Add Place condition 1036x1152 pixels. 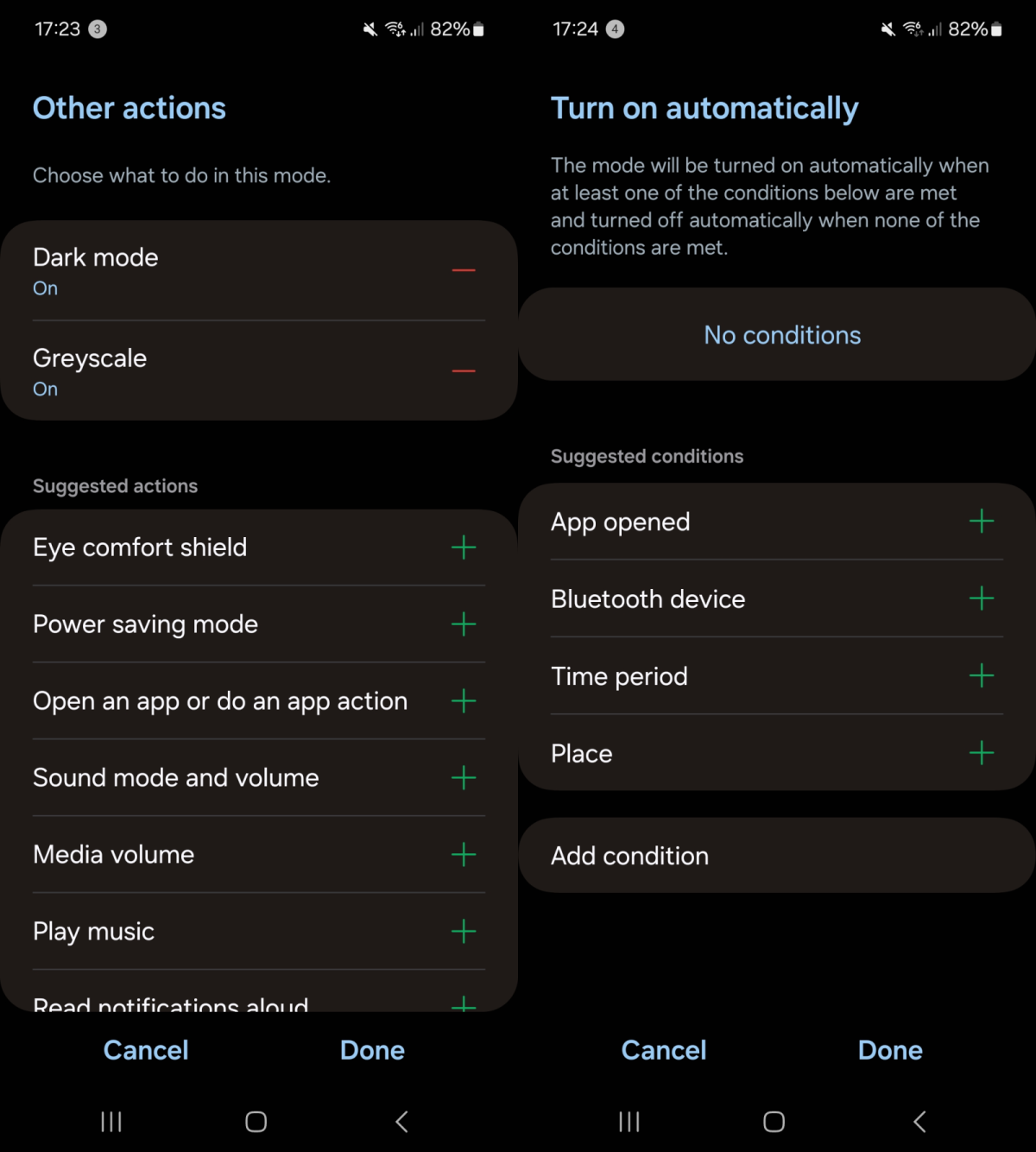982,753
